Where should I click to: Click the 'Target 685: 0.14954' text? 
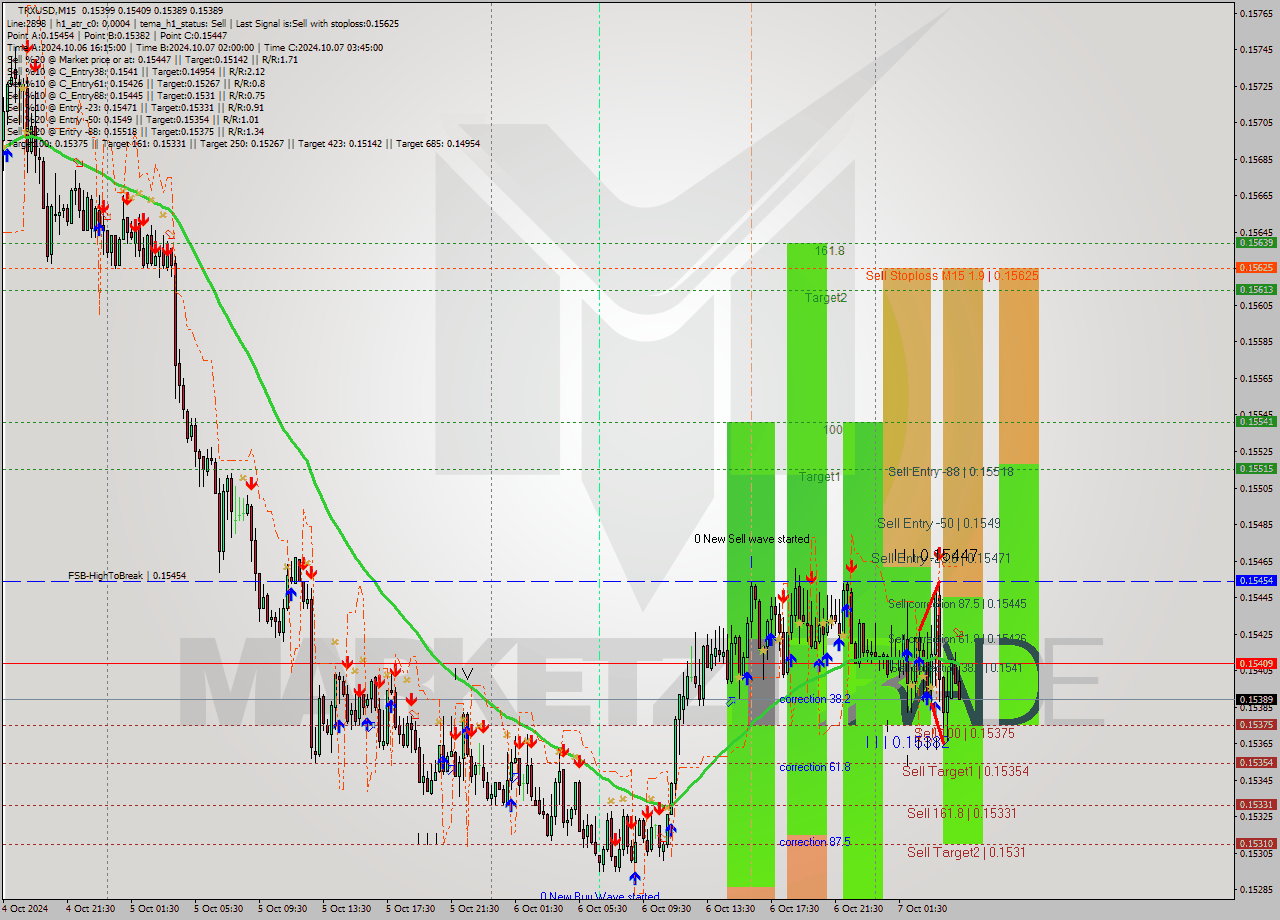point(438,143)
